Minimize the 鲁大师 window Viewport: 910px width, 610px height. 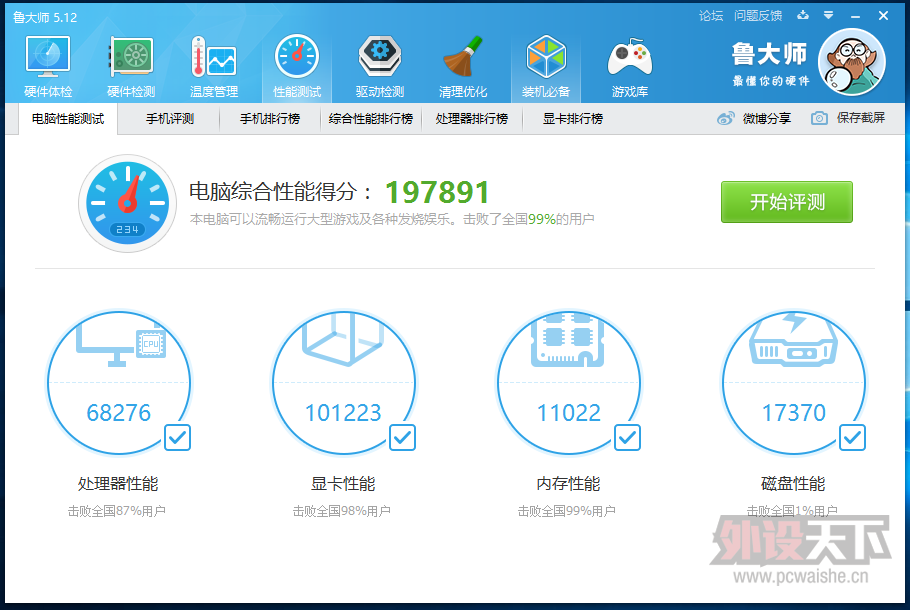tap(855, 16)
